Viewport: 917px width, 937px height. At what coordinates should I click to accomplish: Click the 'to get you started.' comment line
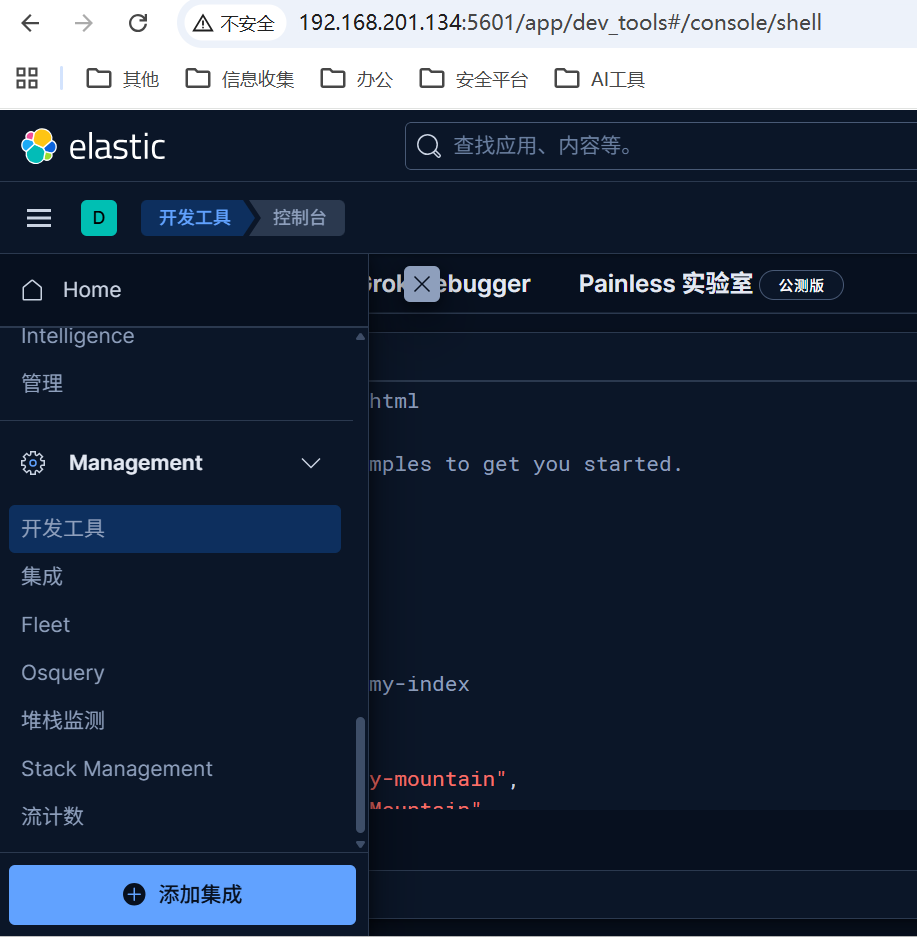[563, 464]
